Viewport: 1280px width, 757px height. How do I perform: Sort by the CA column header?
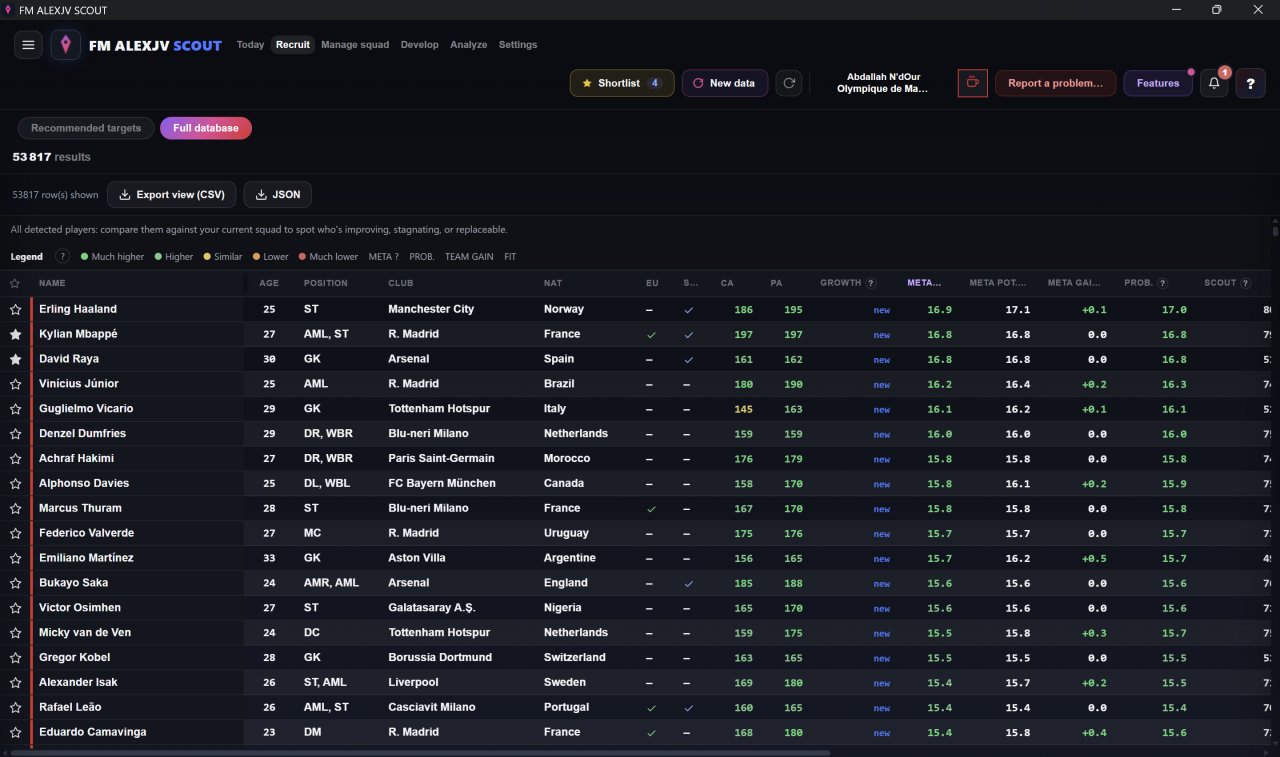click(x=727, y=283)
